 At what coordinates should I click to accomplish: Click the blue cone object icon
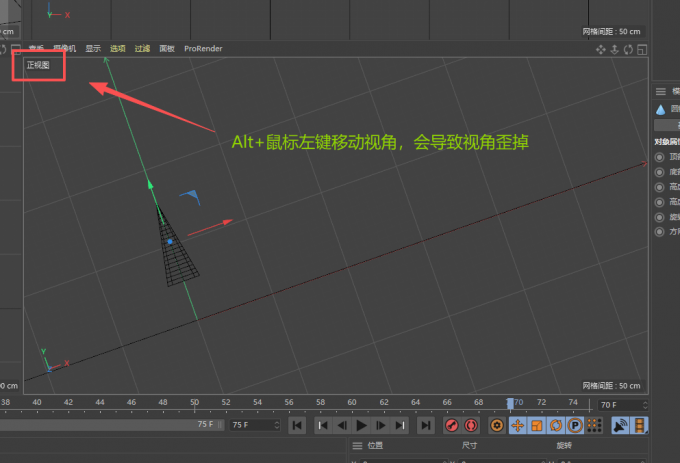660,109
